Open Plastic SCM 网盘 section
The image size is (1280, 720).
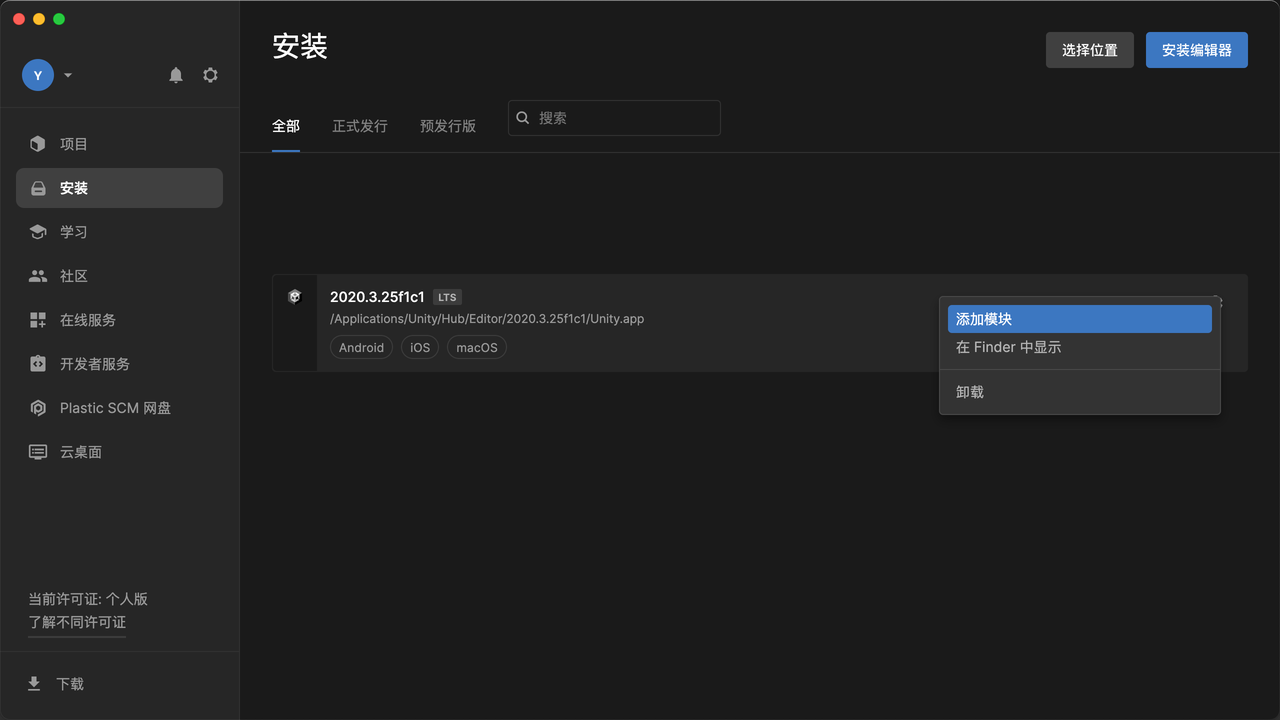click(x=119, y=408)
